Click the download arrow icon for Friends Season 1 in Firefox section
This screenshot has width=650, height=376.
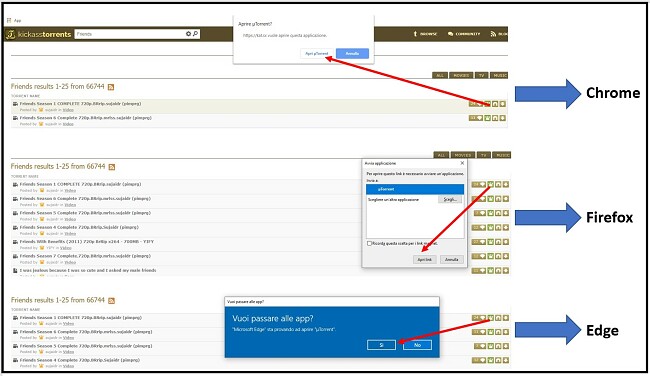(506, 184)
